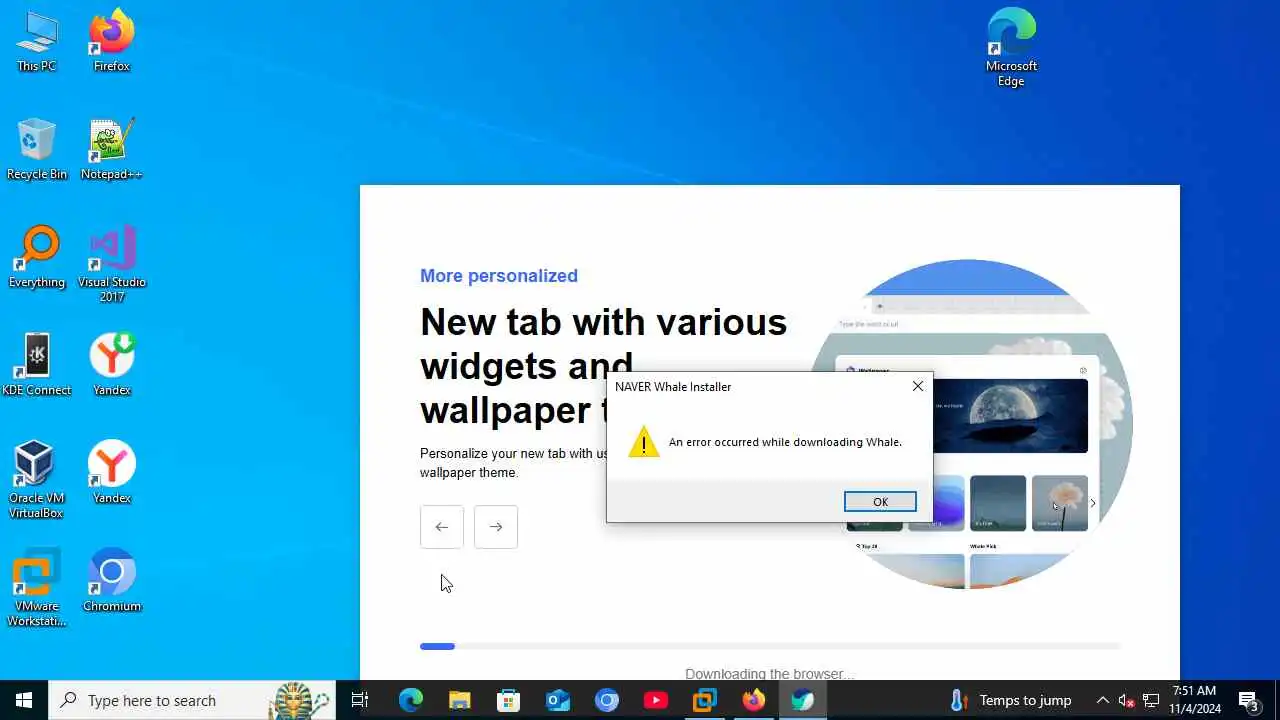1280x720 pixels.
Task: Open Oracle VM VirtualBox shortcut
Action: 37,480
